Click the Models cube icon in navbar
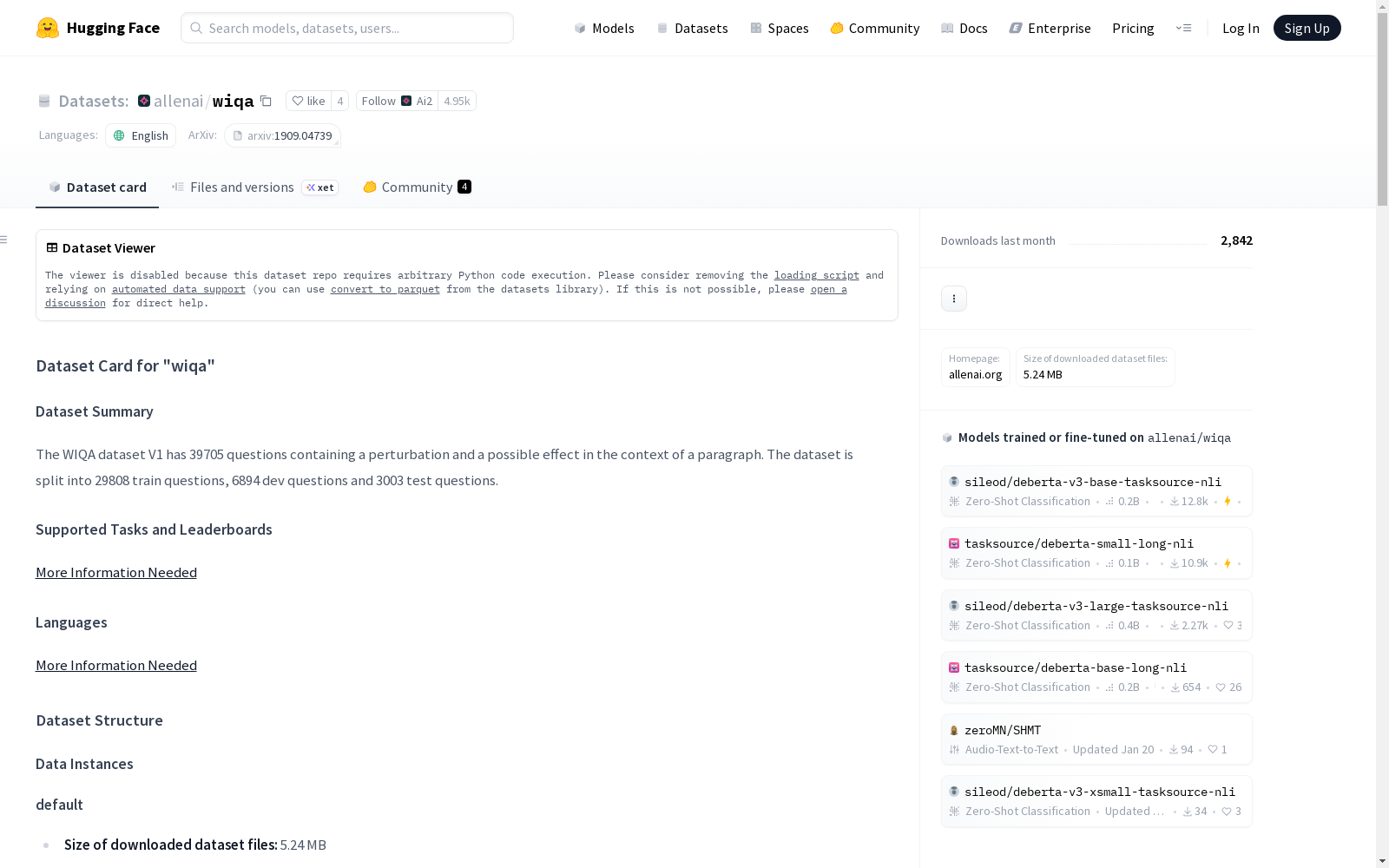This screenshot has width=1389, height=868. (580, 28)
